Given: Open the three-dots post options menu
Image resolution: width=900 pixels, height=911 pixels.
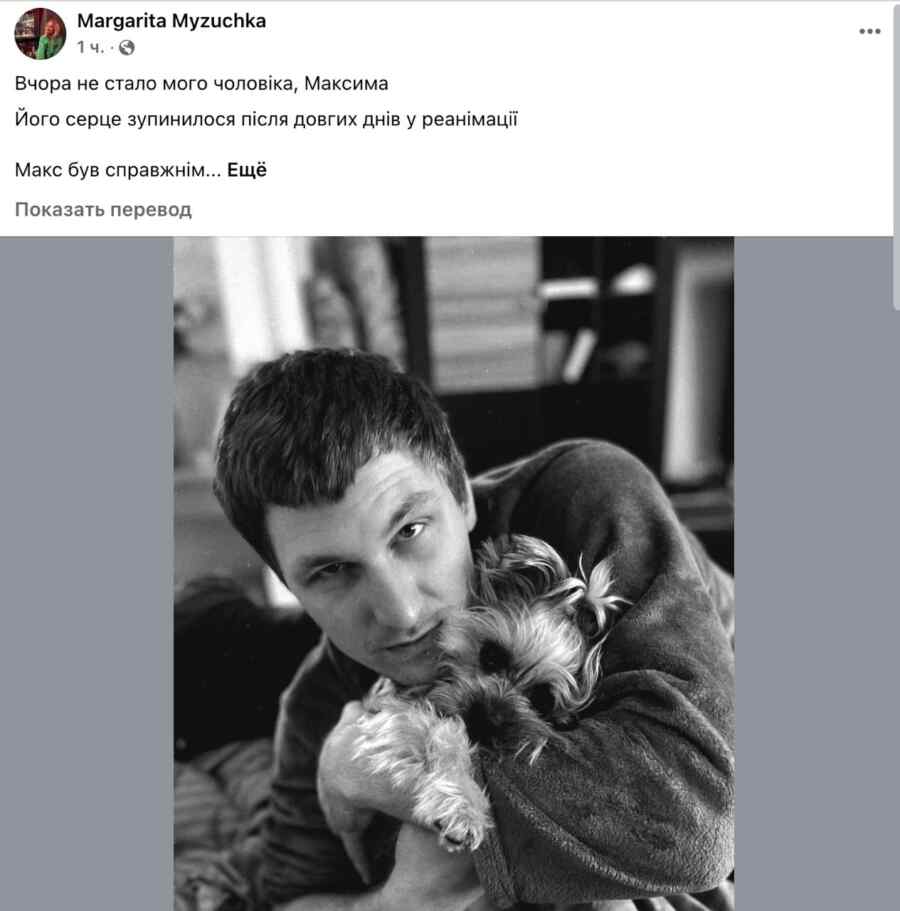Looking at the screenshot, I should [869, 31].
